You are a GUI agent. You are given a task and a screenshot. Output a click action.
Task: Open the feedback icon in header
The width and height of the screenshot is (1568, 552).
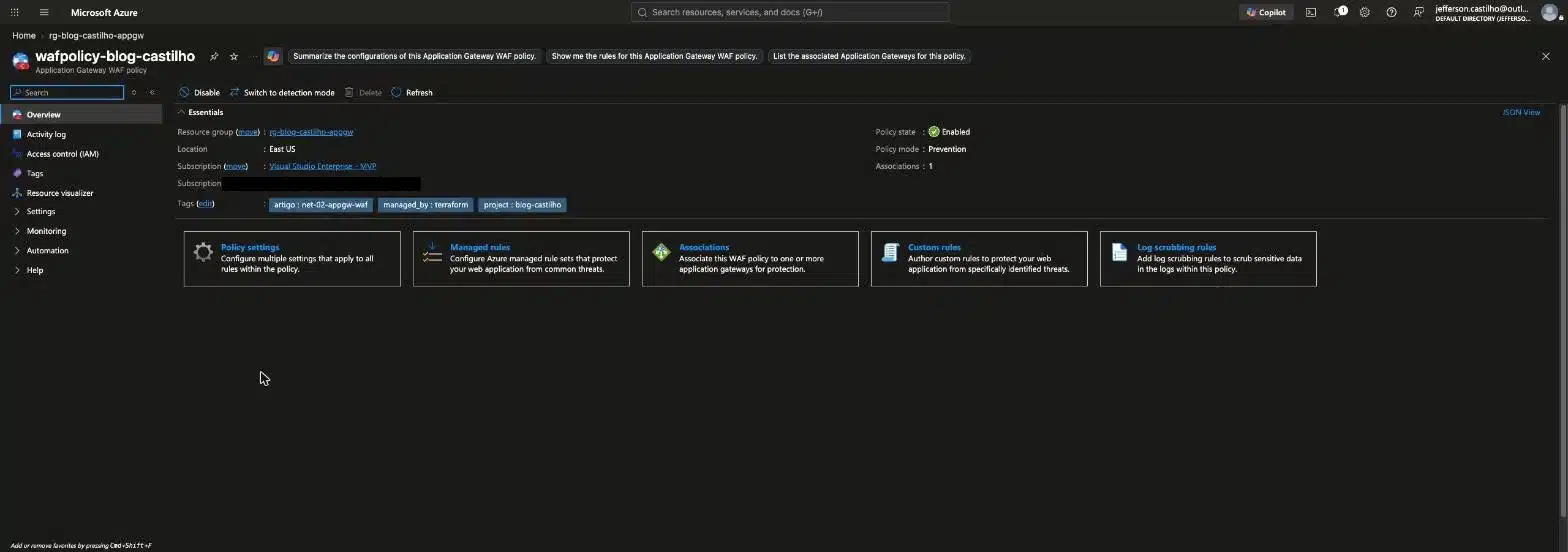[1418, 12]
